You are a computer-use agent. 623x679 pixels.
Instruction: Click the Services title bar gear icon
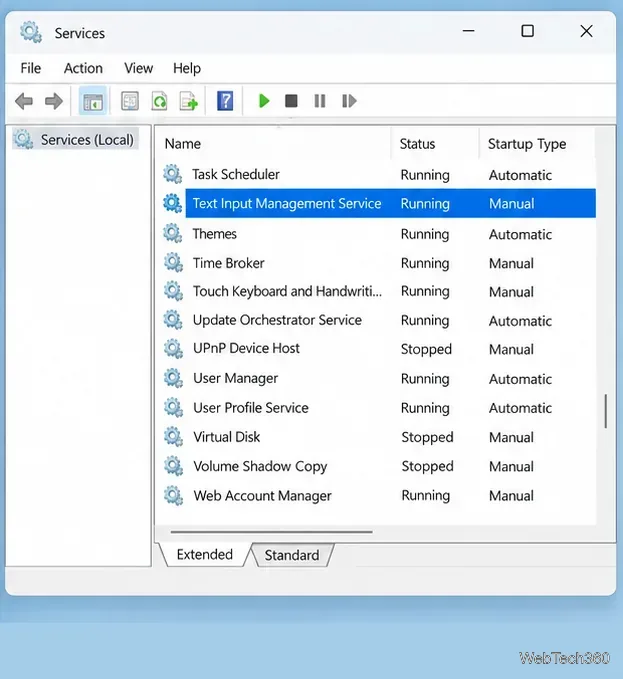[x=31, y=32]
